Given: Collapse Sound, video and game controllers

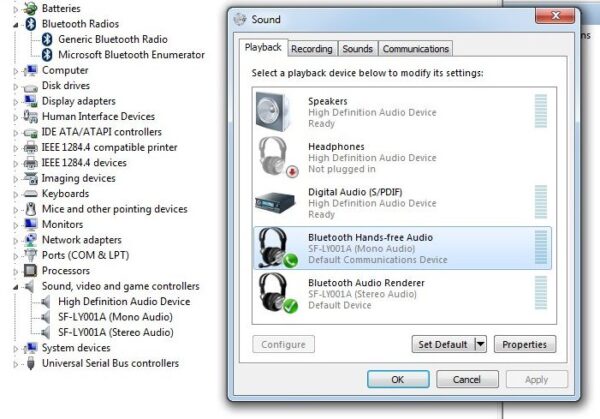Looking at the screenshot, I should [16, 286].
